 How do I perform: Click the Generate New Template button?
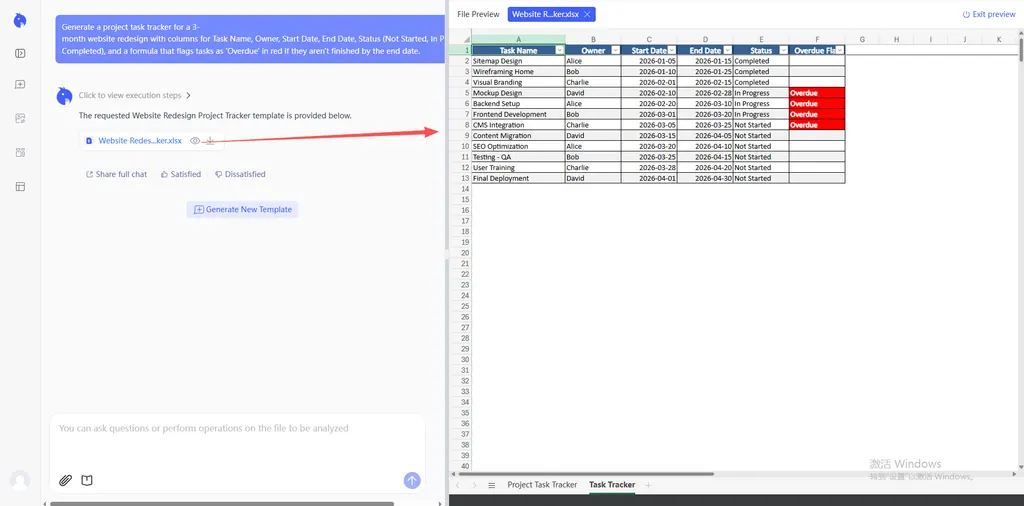click(242, 210)
